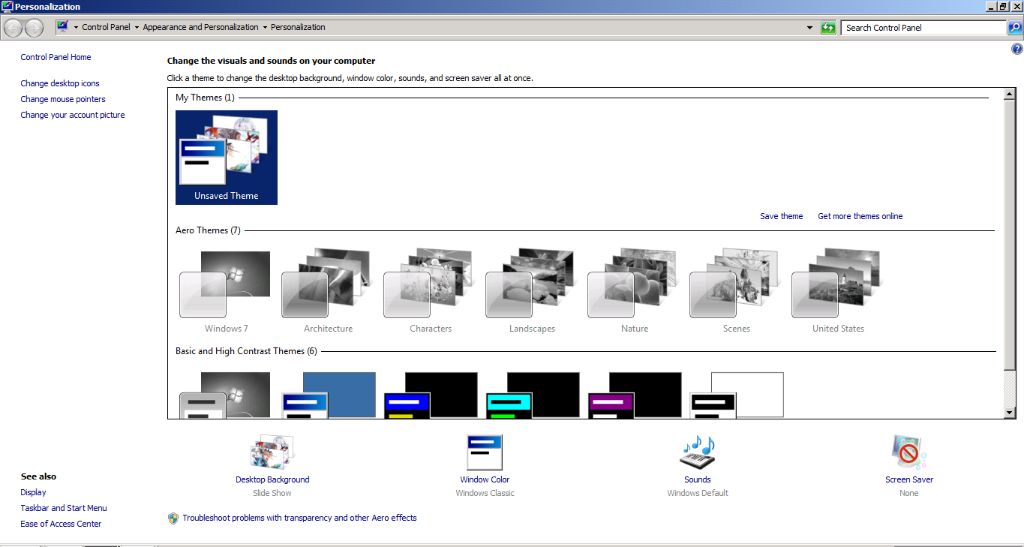Viewport: 1024px width, 547px height.
Task: Click the Window Color text link
Action: pos(485,480)
